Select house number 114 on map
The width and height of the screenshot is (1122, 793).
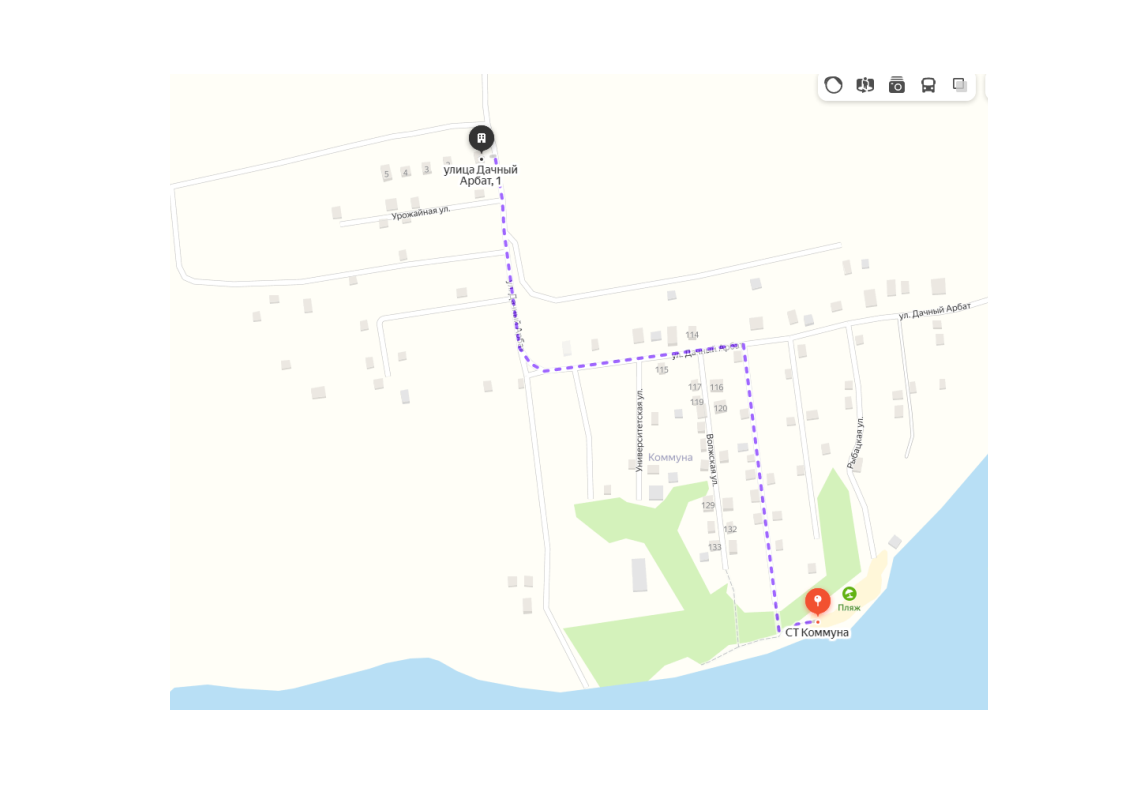(692, 335)
